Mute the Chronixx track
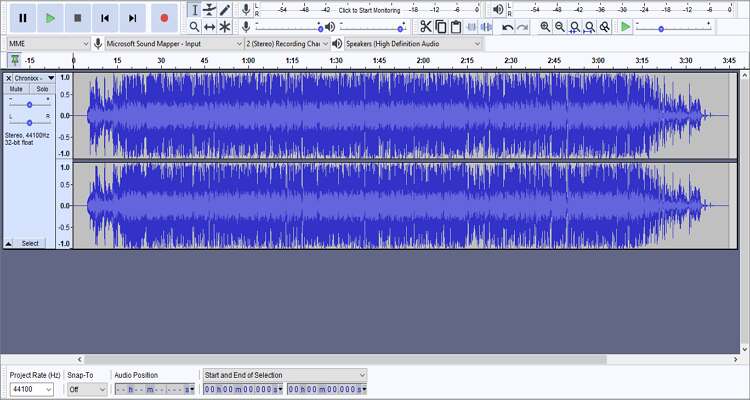Viewport: 750px width, 400px height. pos(16,89)
